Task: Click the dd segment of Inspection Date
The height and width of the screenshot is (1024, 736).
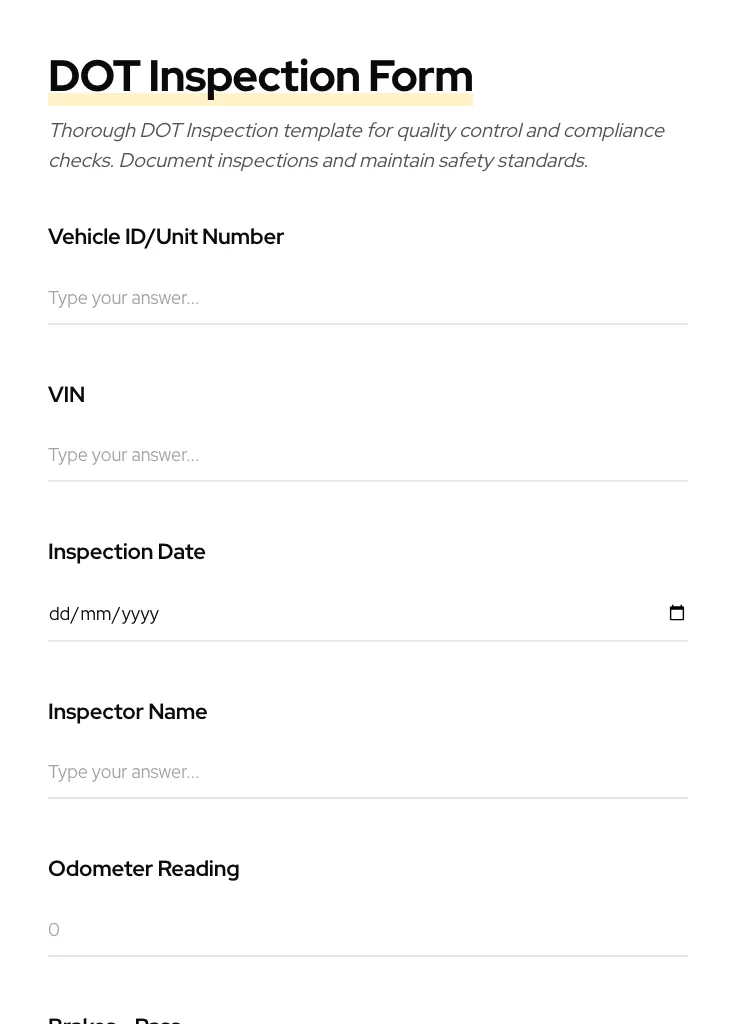Action: (x=60, y=614)
